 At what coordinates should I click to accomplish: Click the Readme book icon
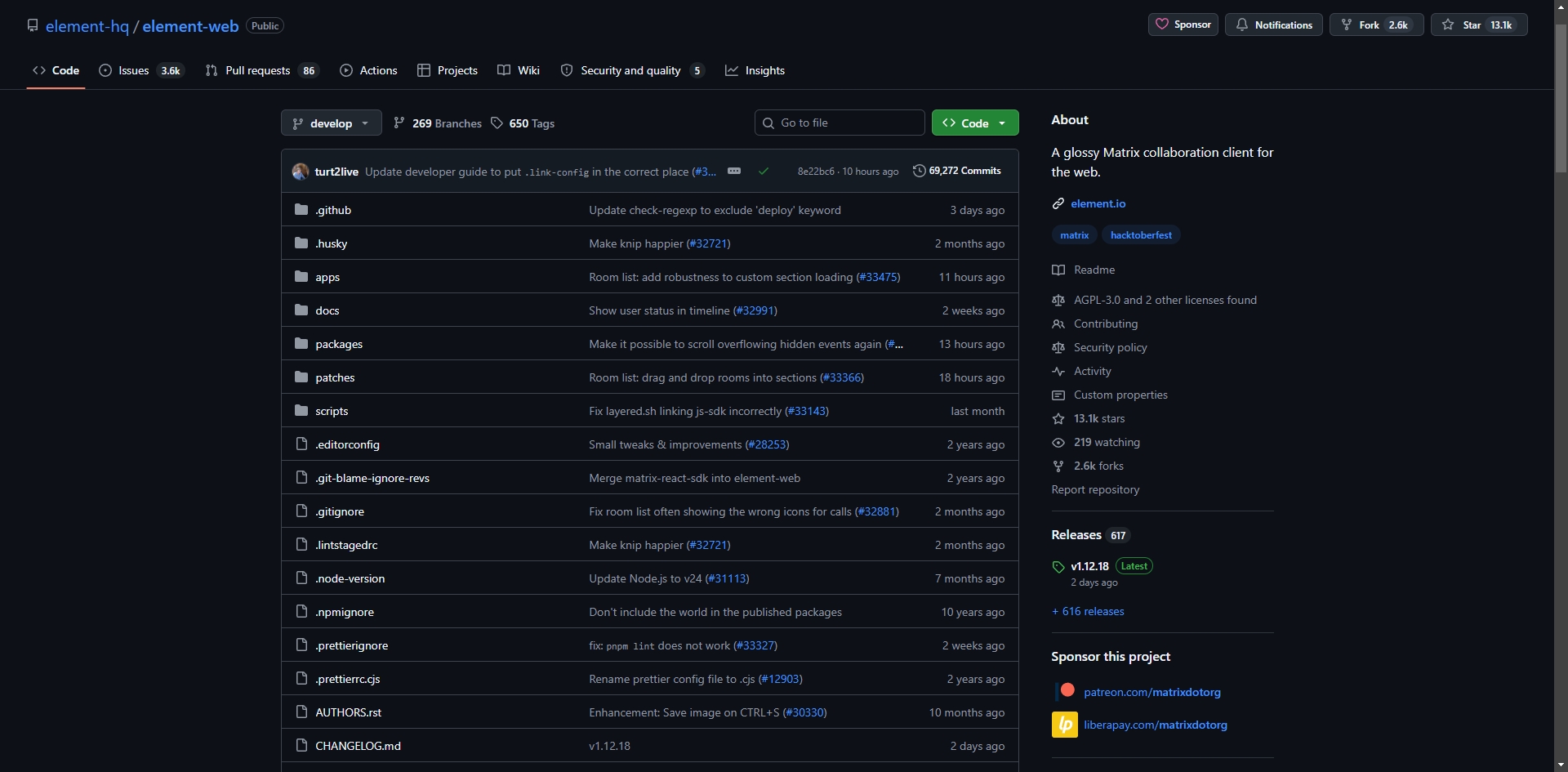click(1058, 270)
